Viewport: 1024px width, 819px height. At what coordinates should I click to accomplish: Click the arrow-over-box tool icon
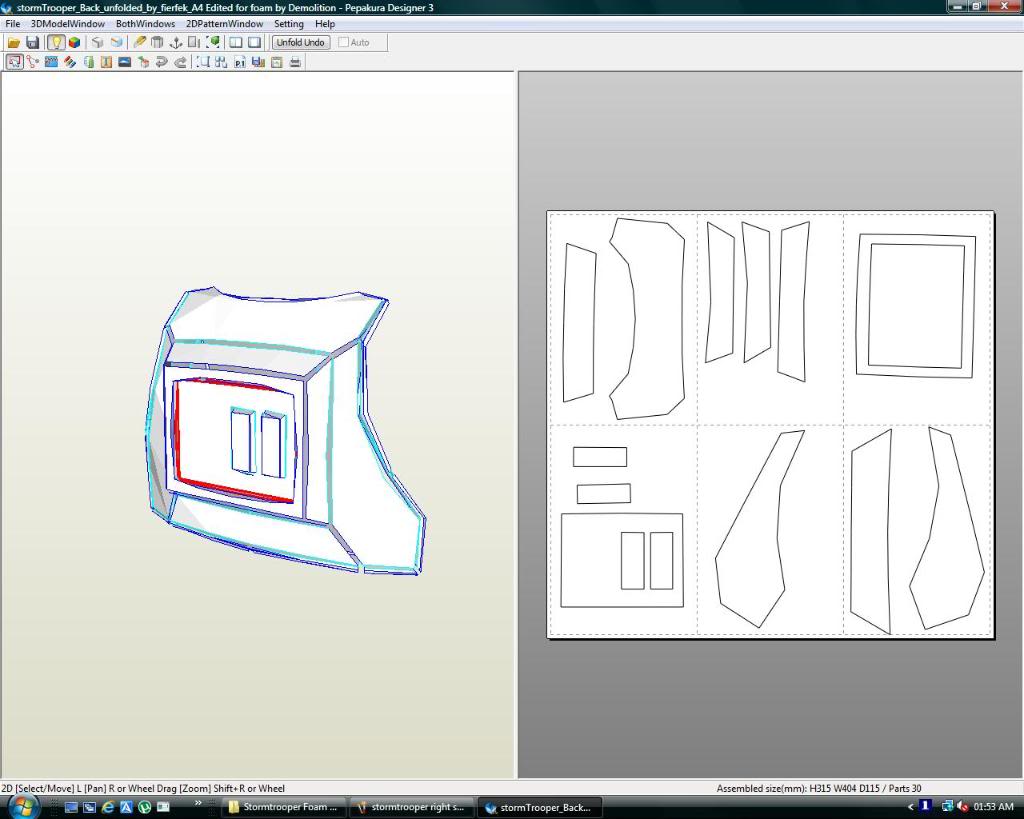coord(143,62)
